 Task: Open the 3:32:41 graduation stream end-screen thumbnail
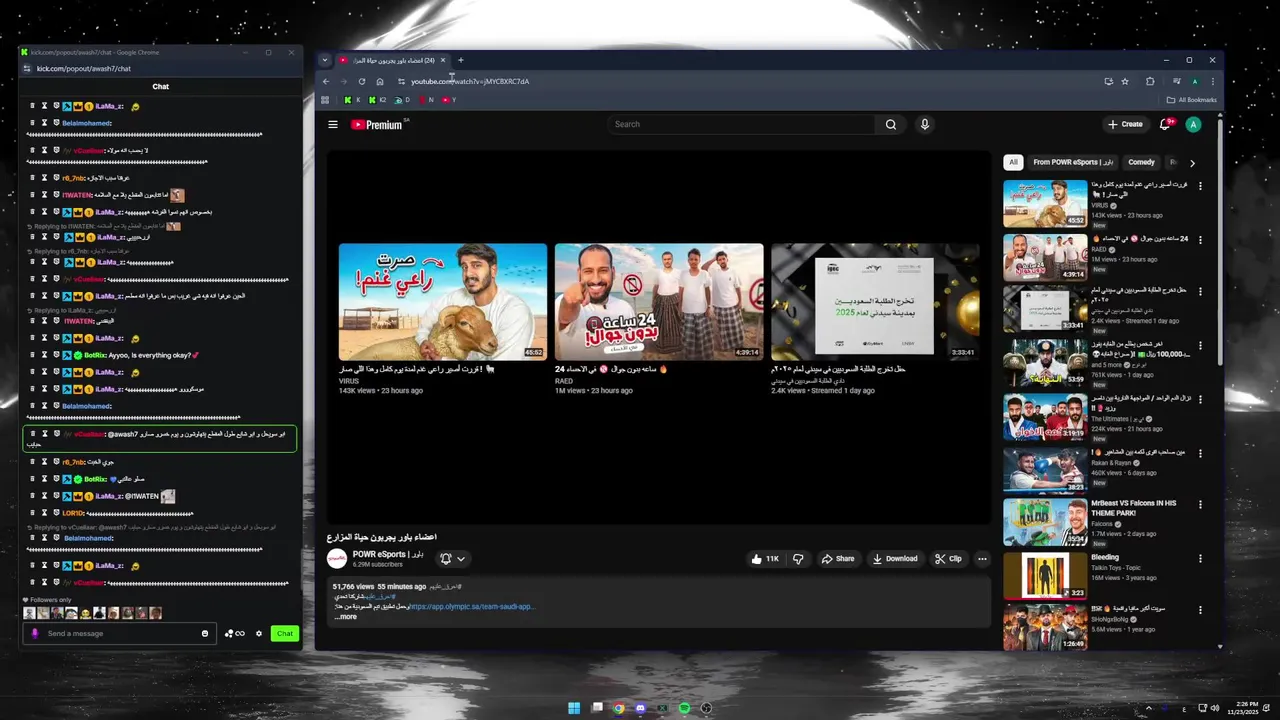(875, 302)
